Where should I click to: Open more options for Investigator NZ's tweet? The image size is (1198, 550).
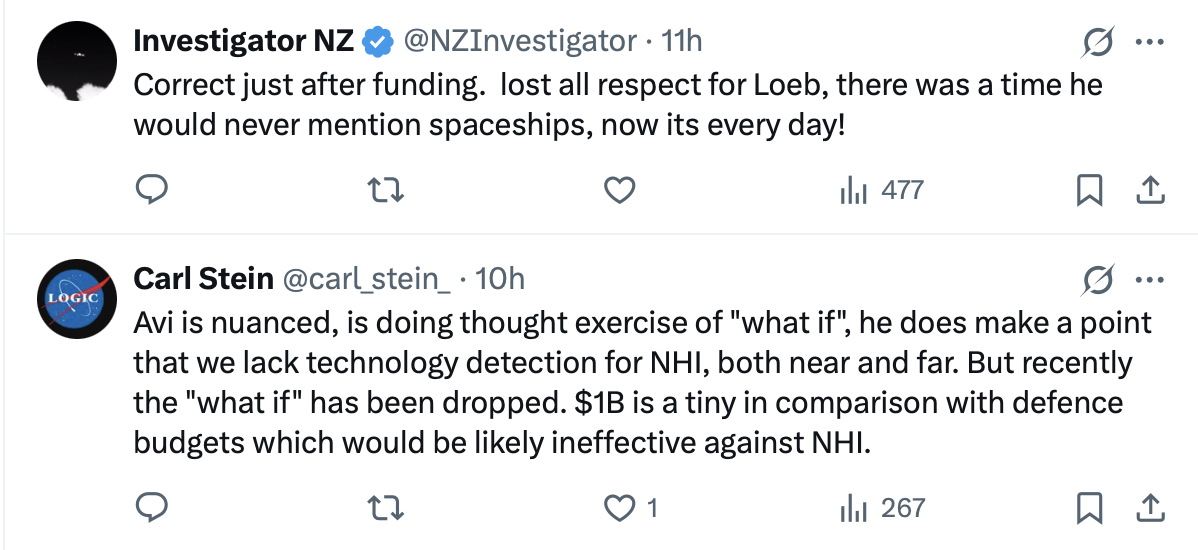(x=1151, y=42)
